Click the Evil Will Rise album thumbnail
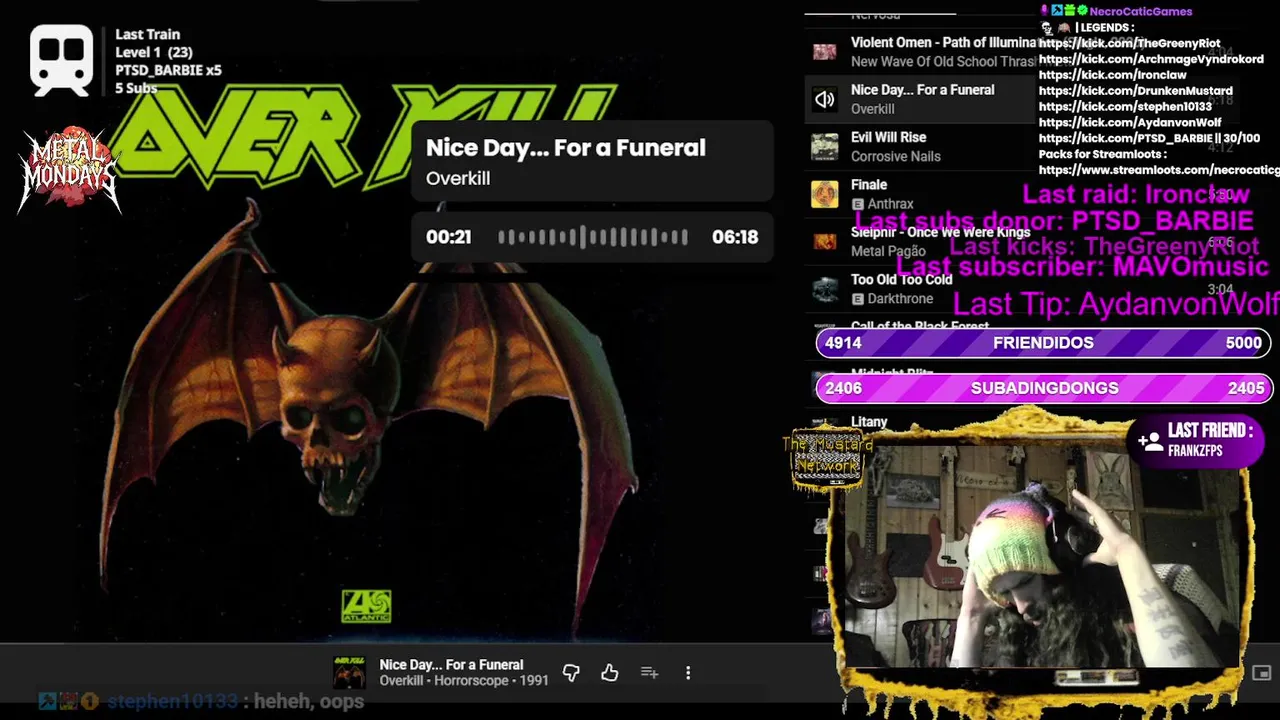Image resolution: width=1280 pixels, height=720 pixels. (x=825, y=146)
